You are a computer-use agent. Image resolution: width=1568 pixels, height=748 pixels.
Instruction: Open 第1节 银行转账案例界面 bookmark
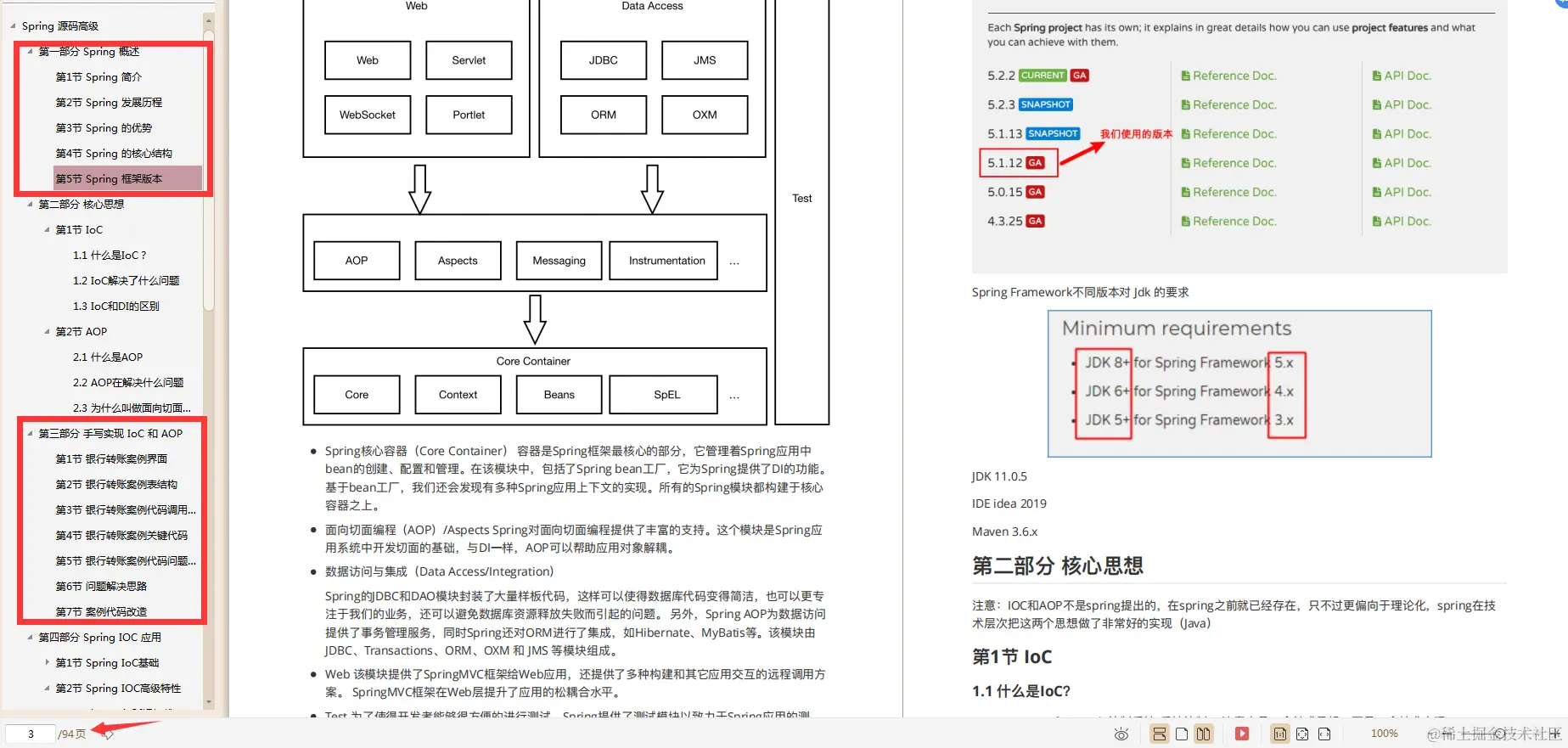pyautogui.click(x=111, y=459)
